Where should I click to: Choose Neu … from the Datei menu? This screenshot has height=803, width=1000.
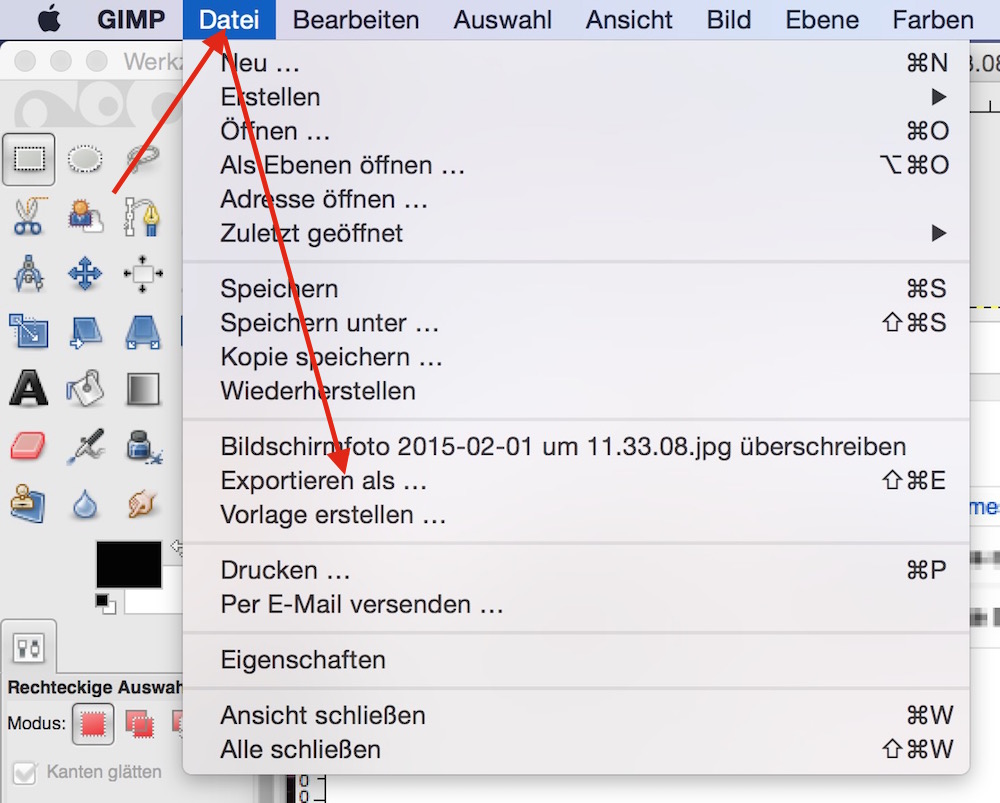pyautogui.click(x=576, y=63)
